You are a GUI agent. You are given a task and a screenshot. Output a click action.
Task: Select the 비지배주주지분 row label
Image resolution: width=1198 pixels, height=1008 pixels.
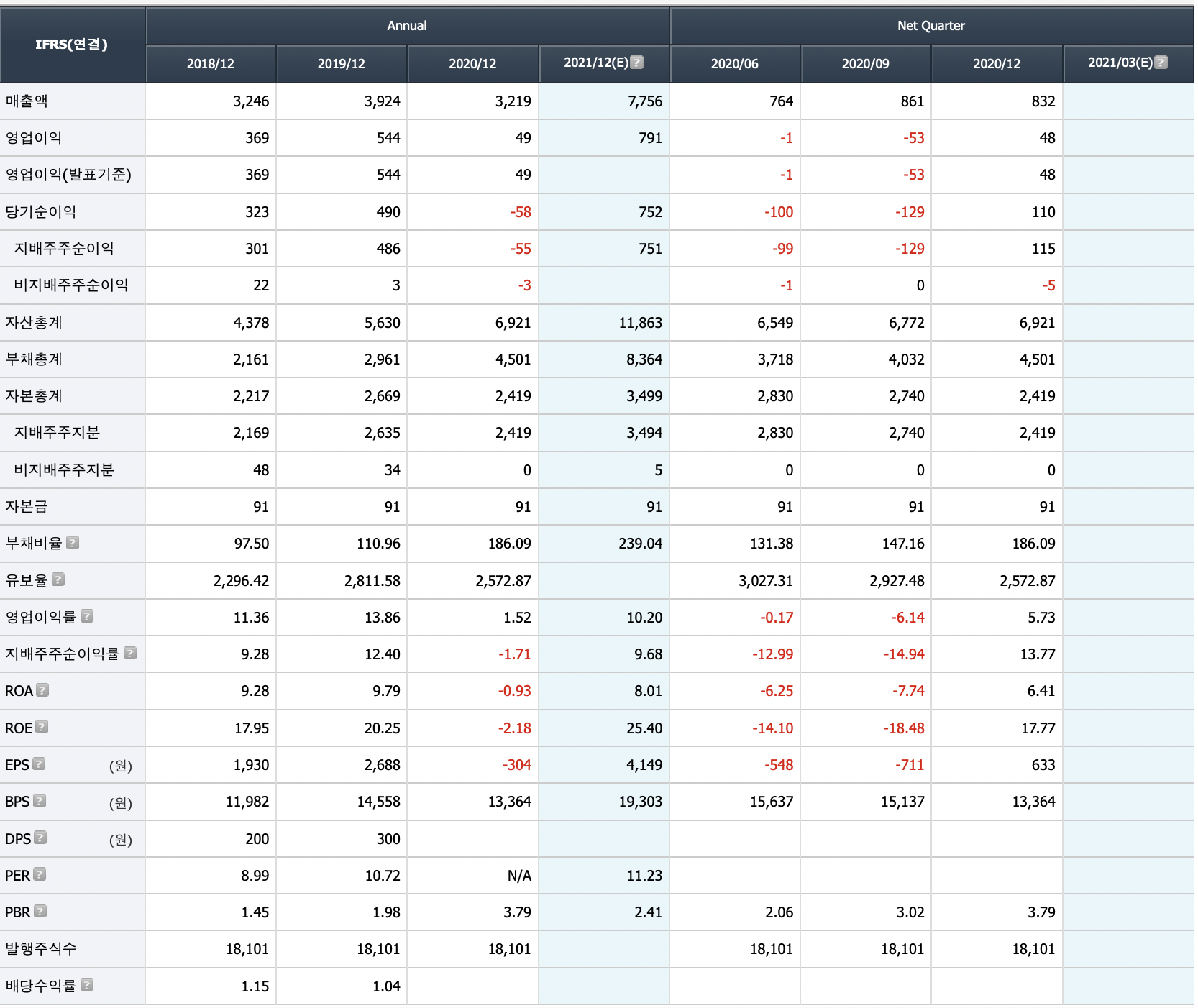[x=64, y=470]
